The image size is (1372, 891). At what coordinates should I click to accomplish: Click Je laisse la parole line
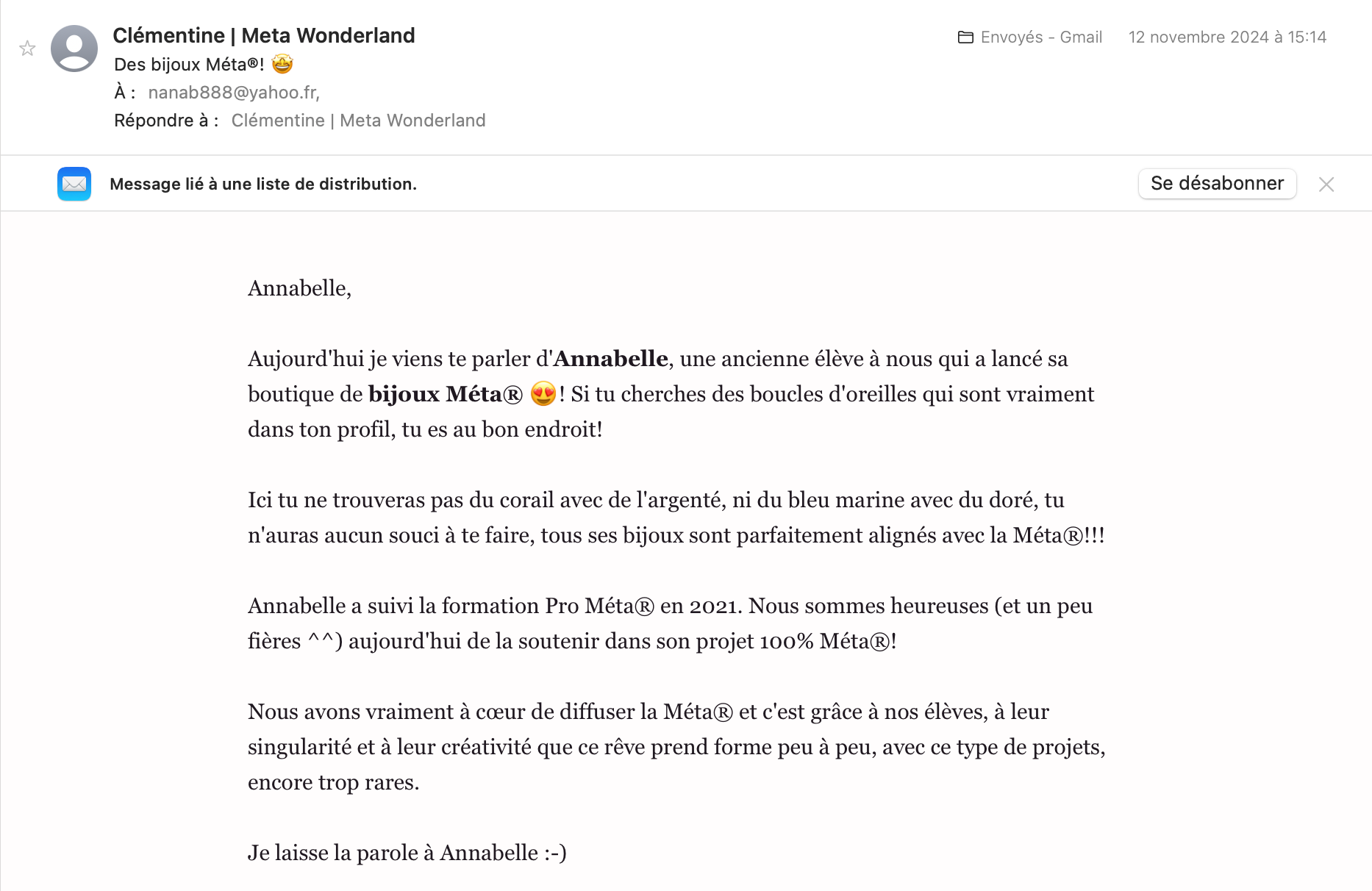pyautogui.click(x=407, y=853)
